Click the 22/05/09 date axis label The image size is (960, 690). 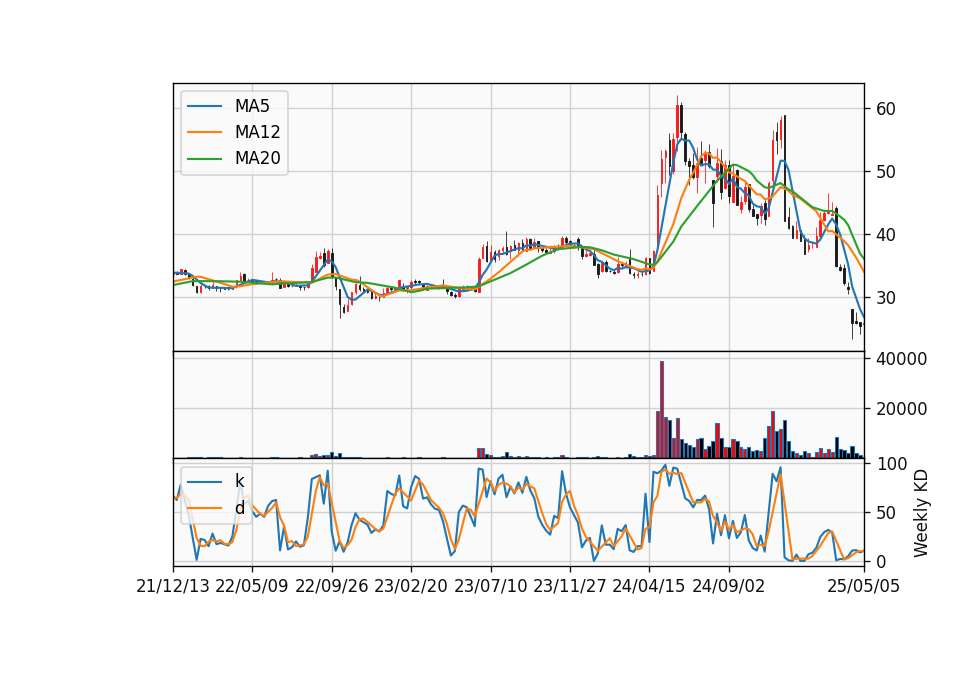(252, 586)
